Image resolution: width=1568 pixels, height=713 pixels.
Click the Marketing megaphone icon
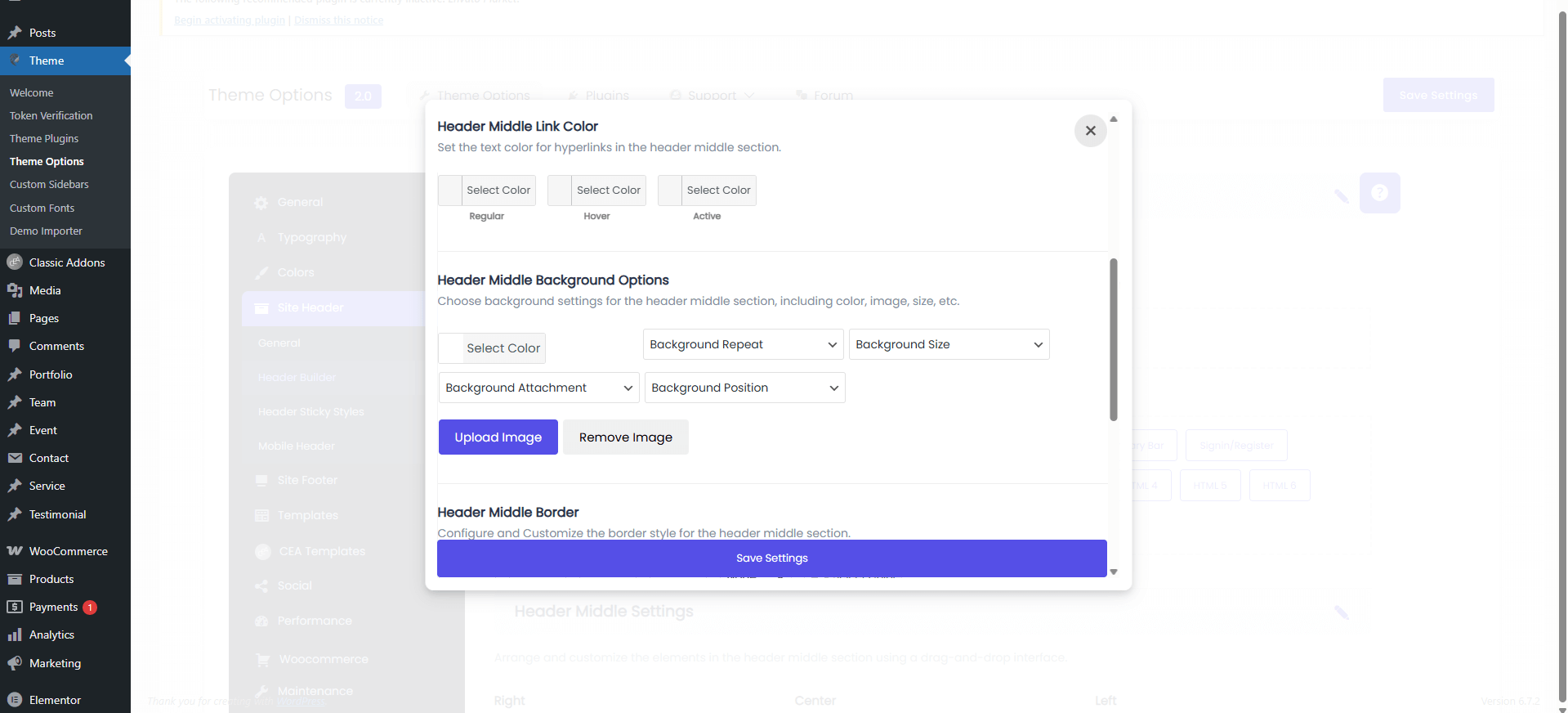pyautogui.click(x=15, y=663)
